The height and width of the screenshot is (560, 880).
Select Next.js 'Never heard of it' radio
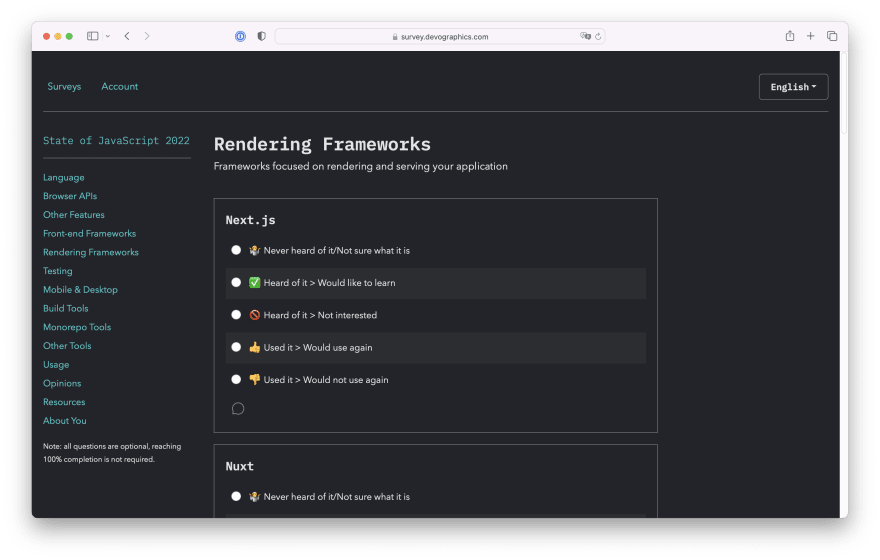pos(236,250)
